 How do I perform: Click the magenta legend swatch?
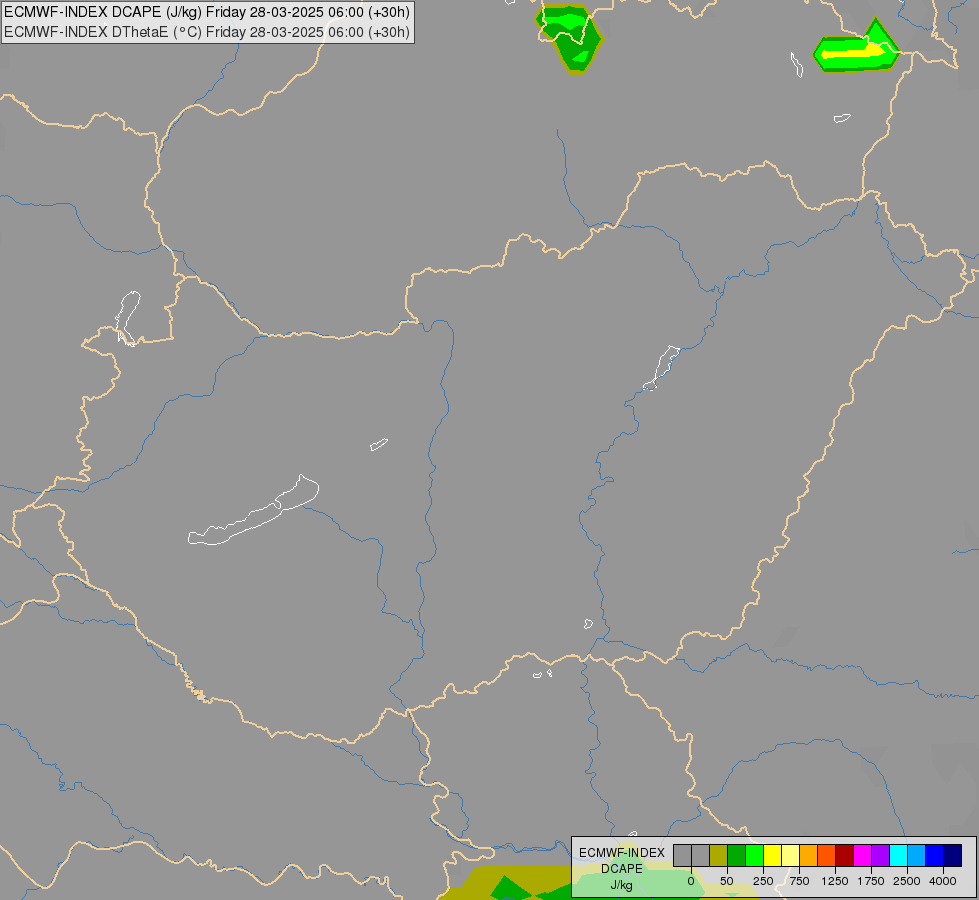click(x=863, y=855)
